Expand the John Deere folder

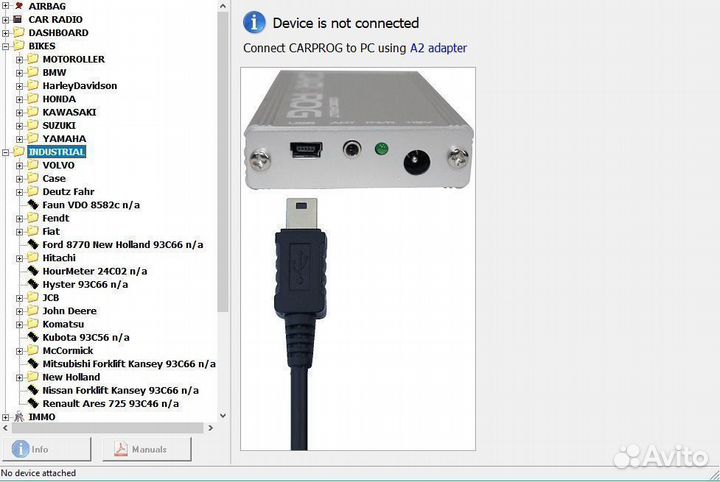pos(19,311)
